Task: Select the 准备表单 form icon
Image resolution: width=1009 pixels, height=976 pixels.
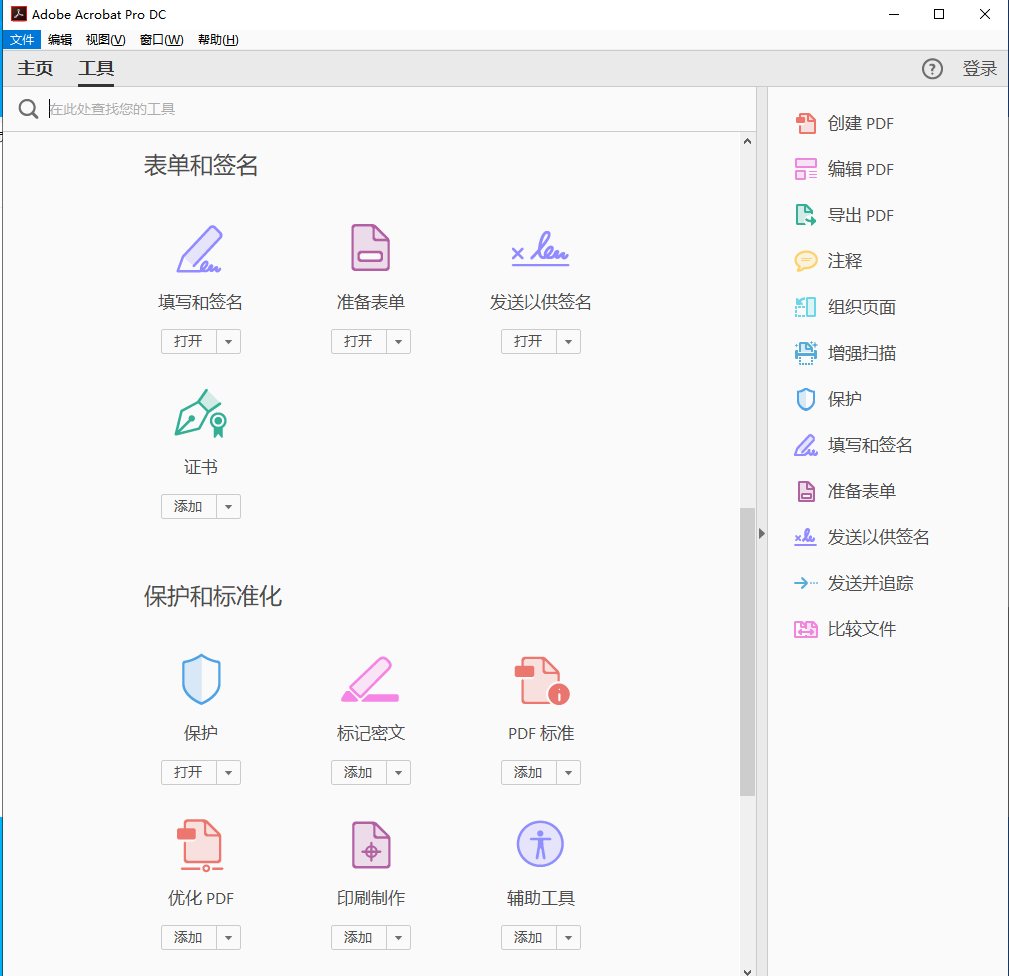Action: click(370, 248)
